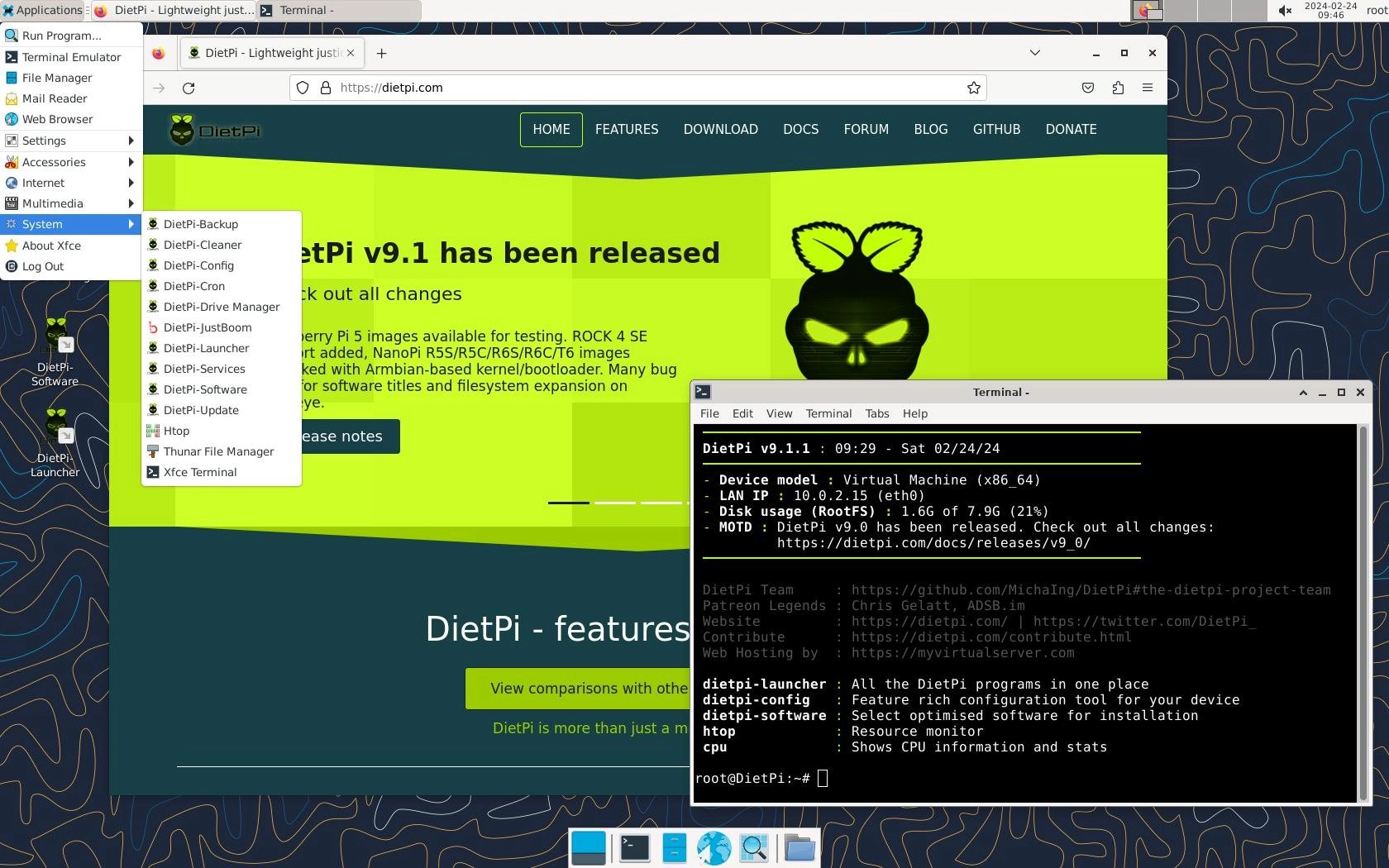Visit the FORUM link in the site navigation
This screenshot has width=1389, height=868.
click(866, 130)
